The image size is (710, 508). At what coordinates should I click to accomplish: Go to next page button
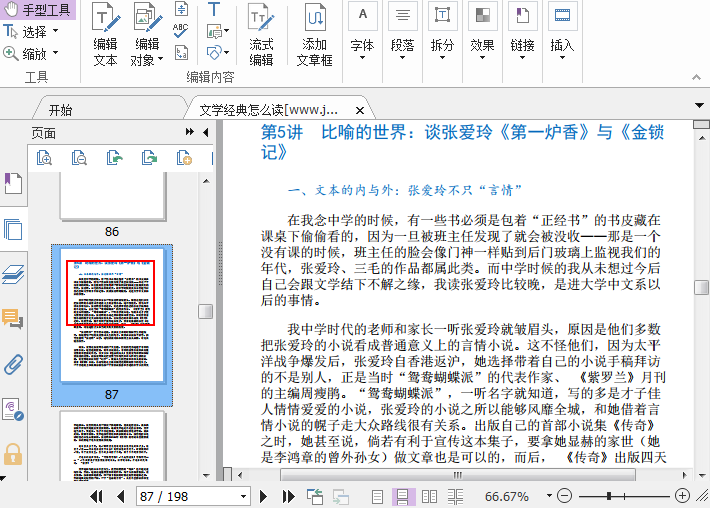pos(263,497)
